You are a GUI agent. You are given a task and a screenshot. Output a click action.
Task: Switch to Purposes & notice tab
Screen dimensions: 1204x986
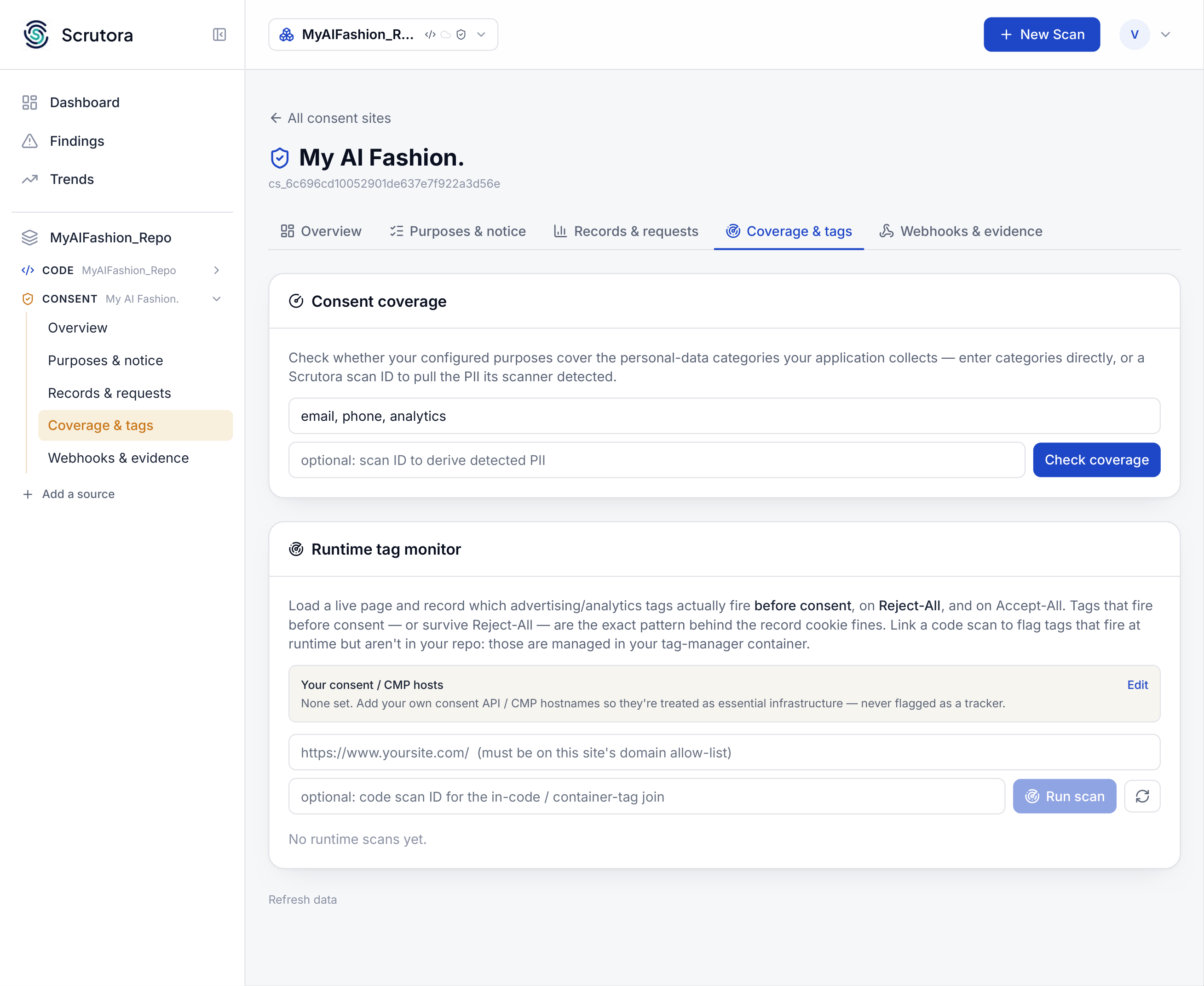(457, 231)
